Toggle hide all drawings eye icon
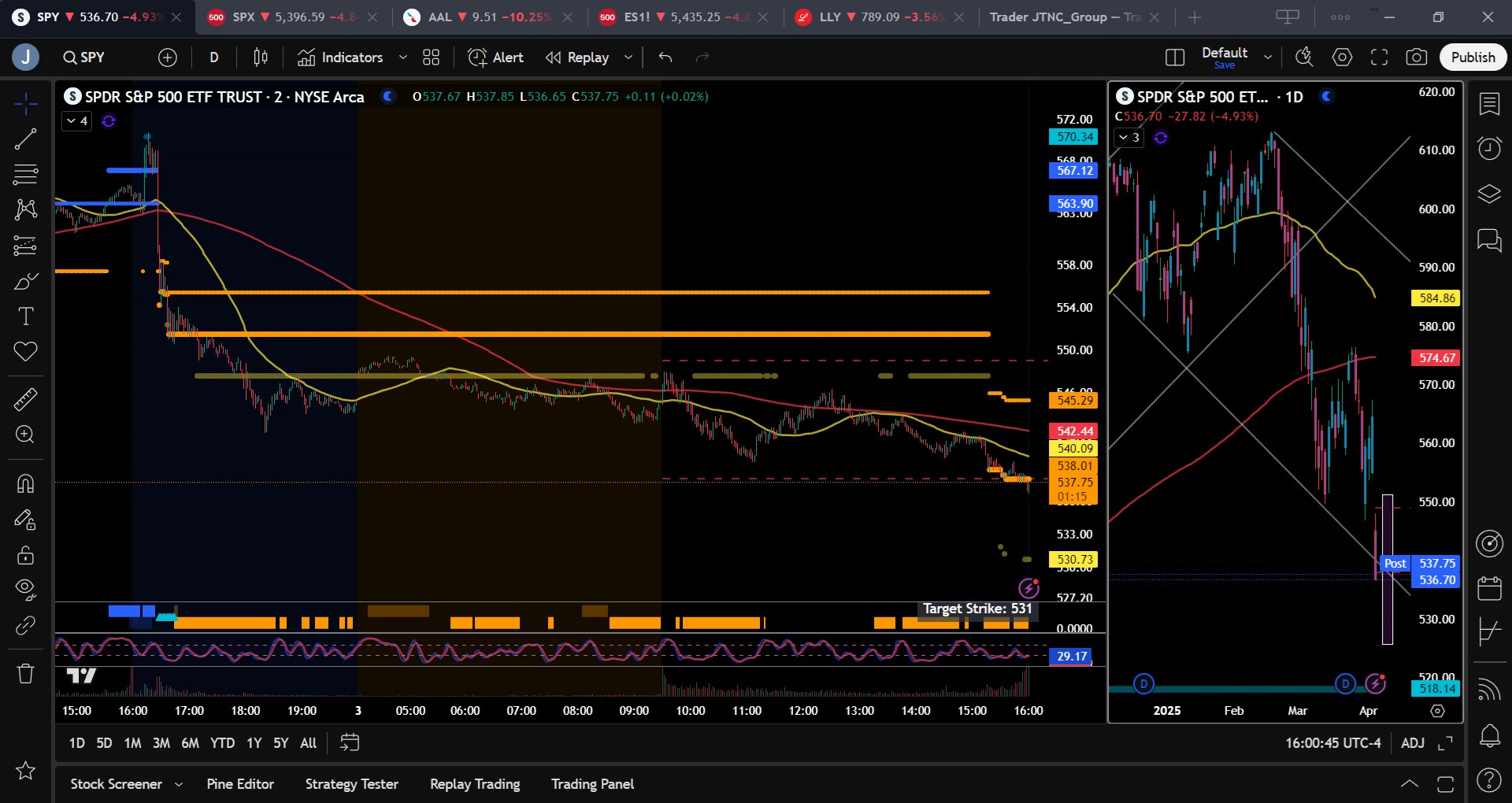Image resolution: width=1512 pixels, height=803 pixels. tap(25, 590)
